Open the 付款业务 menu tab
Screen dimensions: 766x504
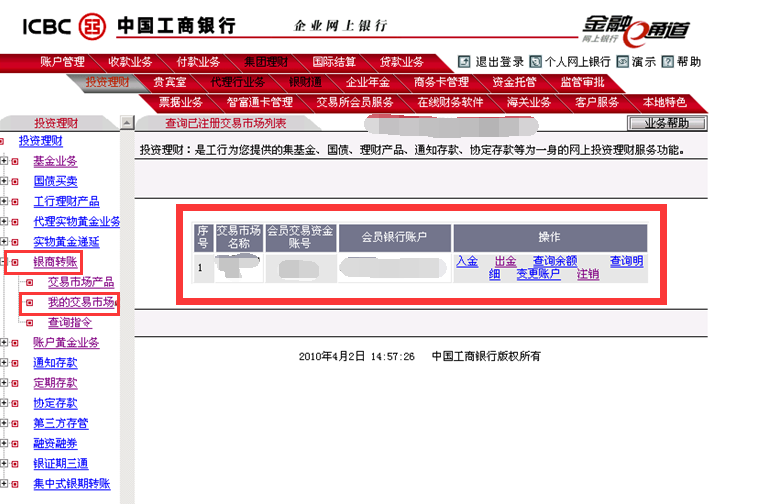click(198, 62)
